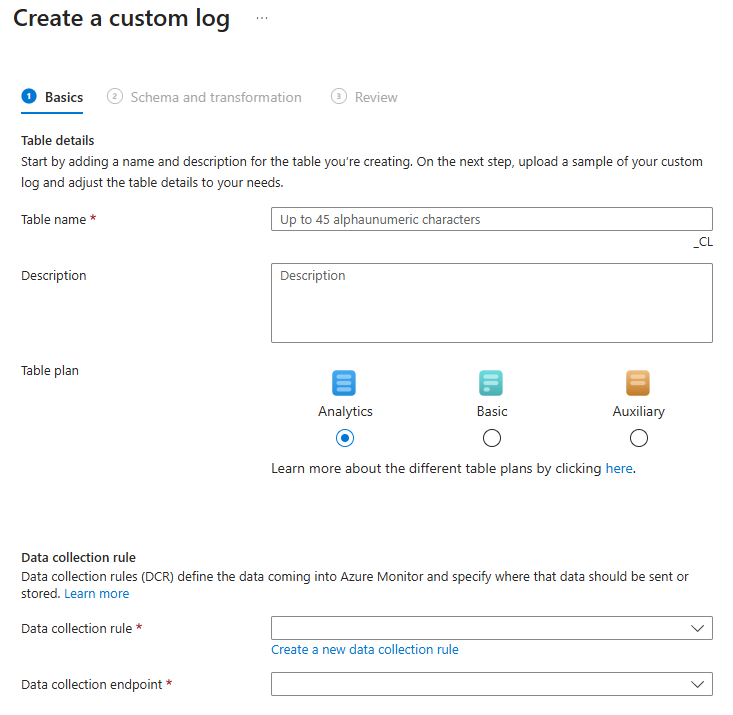Viewport: 733px width, 715px height.
Task: Click the Basic table plan icon
Action: [491, 383]
